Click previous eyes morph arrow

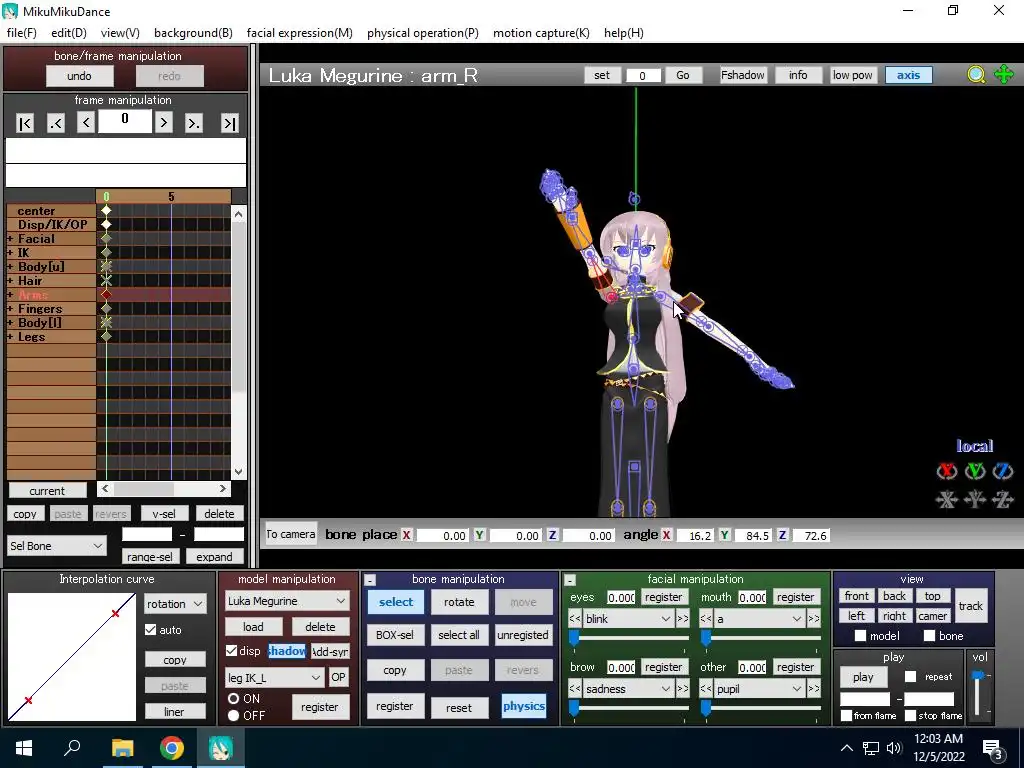(575, 618)
